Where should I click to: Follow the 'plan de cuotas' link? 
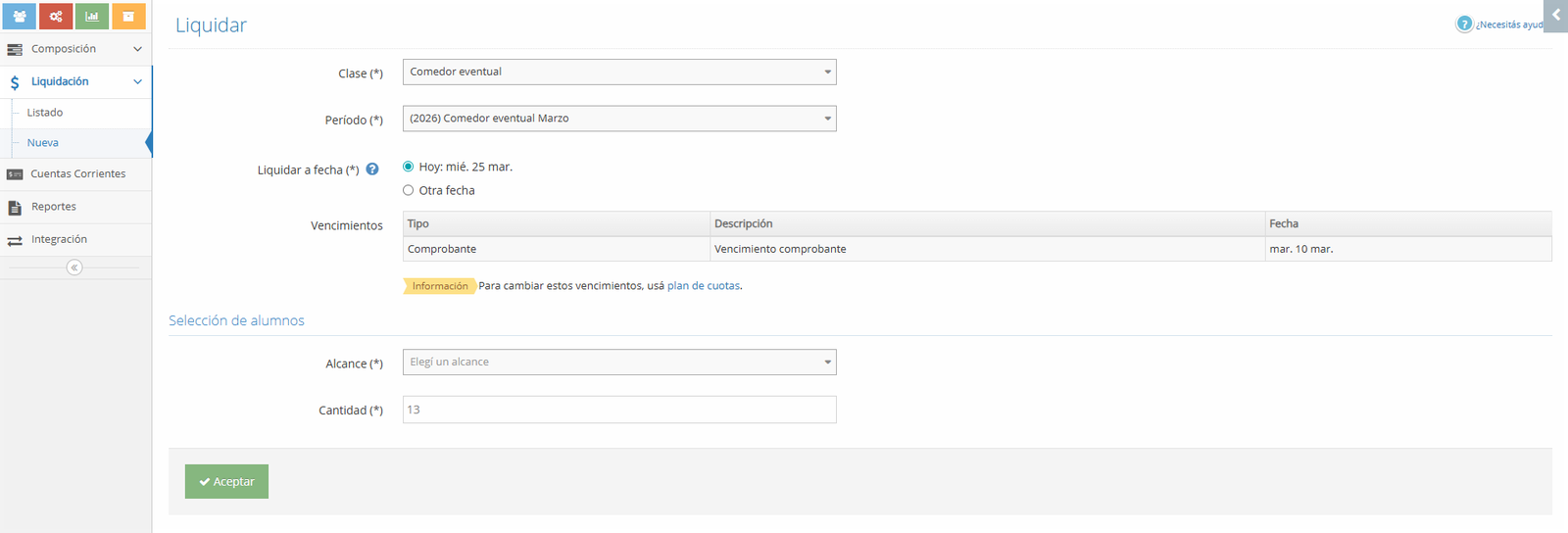click(x=703, y=286)
